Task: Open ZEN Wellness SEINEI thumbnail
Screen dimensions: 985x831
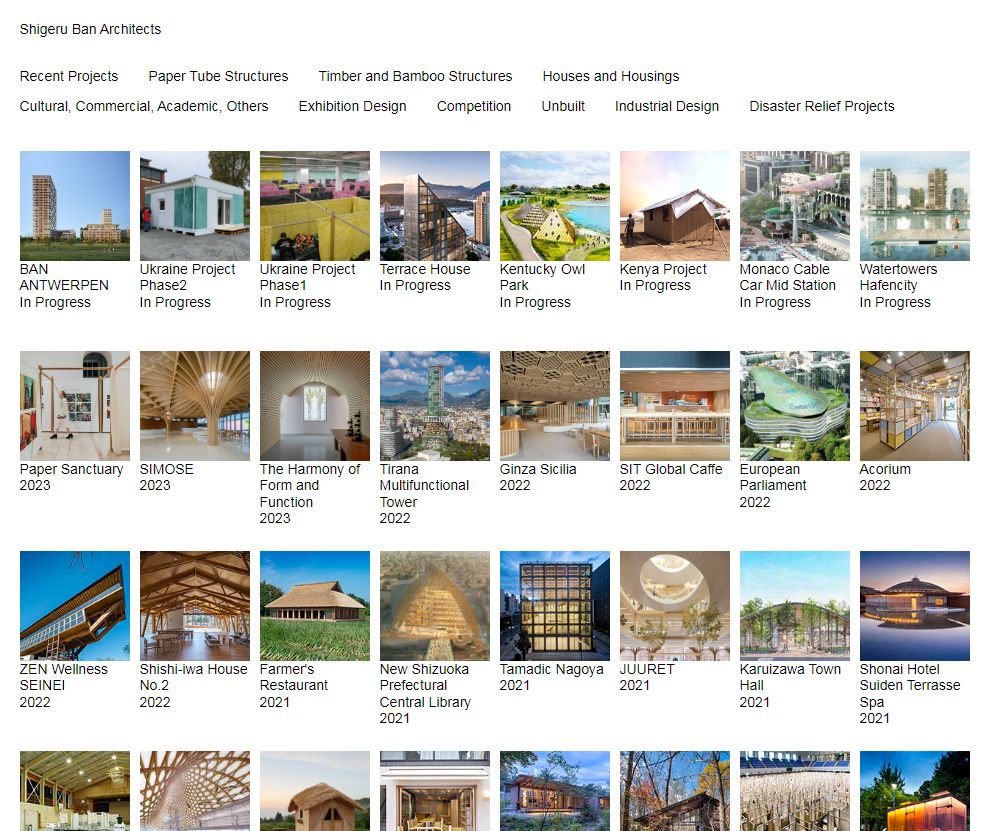Action: pyautogui.click(x=75, y=606)
